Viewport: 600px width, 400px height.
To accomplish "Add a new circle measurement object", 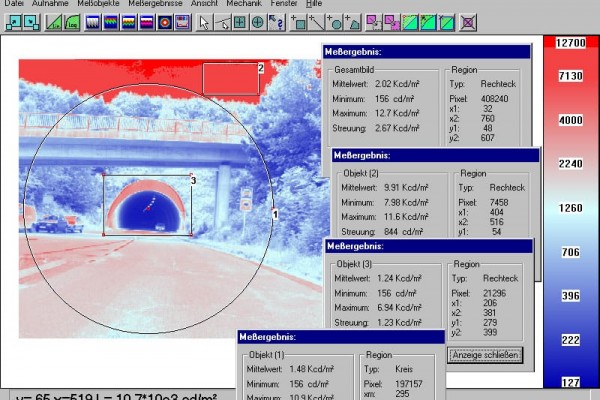I will point(335,23).
